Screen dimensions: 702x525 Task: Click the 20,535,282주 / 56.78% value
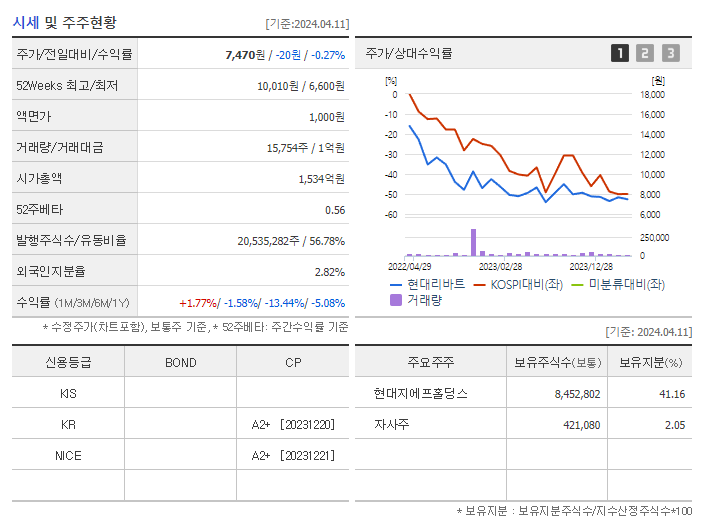(x=291, y=241)
